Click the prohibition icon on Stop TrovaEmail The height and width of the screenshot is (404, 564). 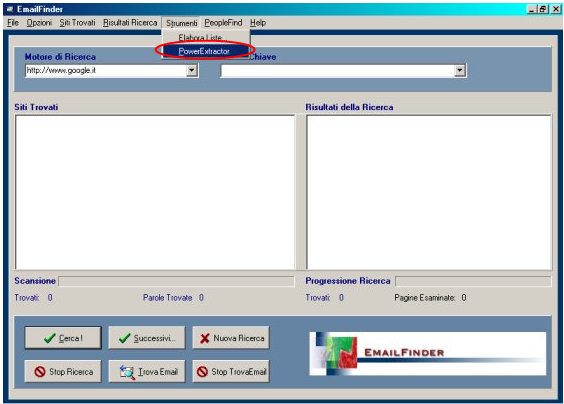pyautogui.click(x=203, y=372)
